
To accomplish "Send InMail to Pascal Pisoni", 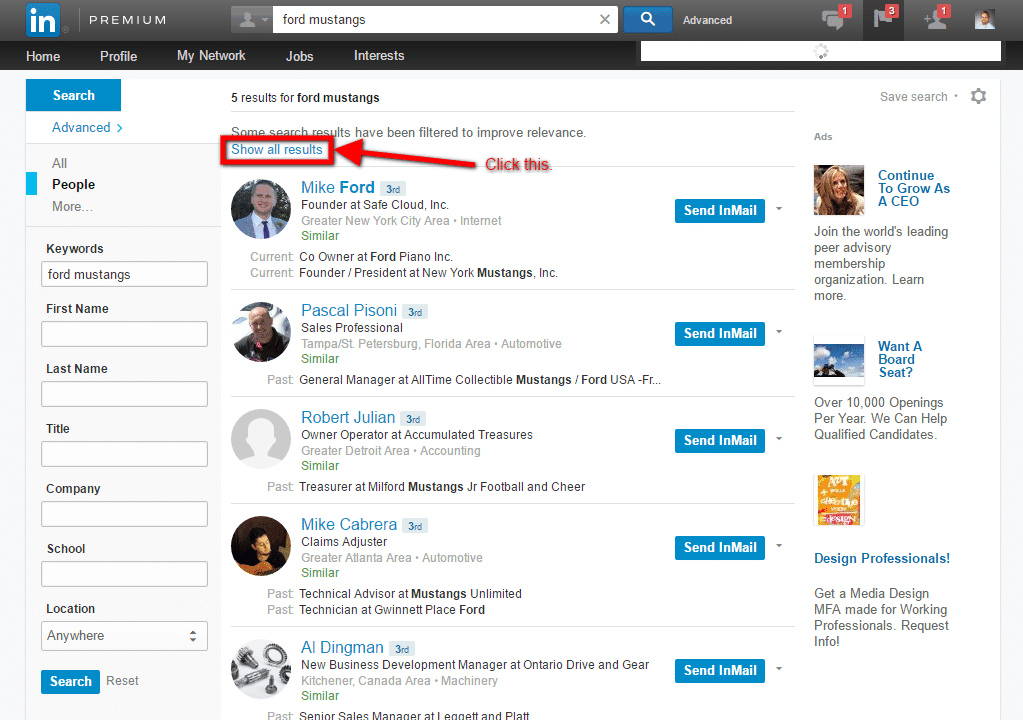I will coord(720,333).
